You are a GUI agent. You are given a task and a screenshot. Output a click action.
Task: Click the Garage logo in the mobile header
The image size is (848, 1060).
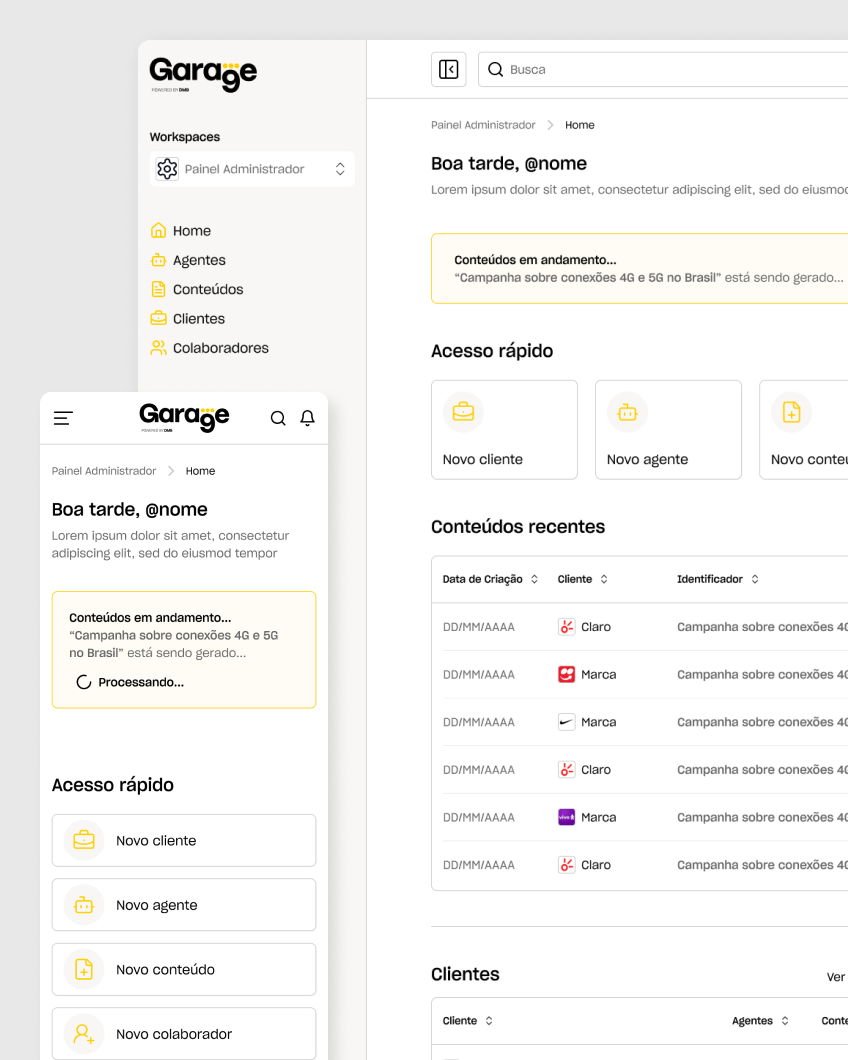[x=184, y=417]
